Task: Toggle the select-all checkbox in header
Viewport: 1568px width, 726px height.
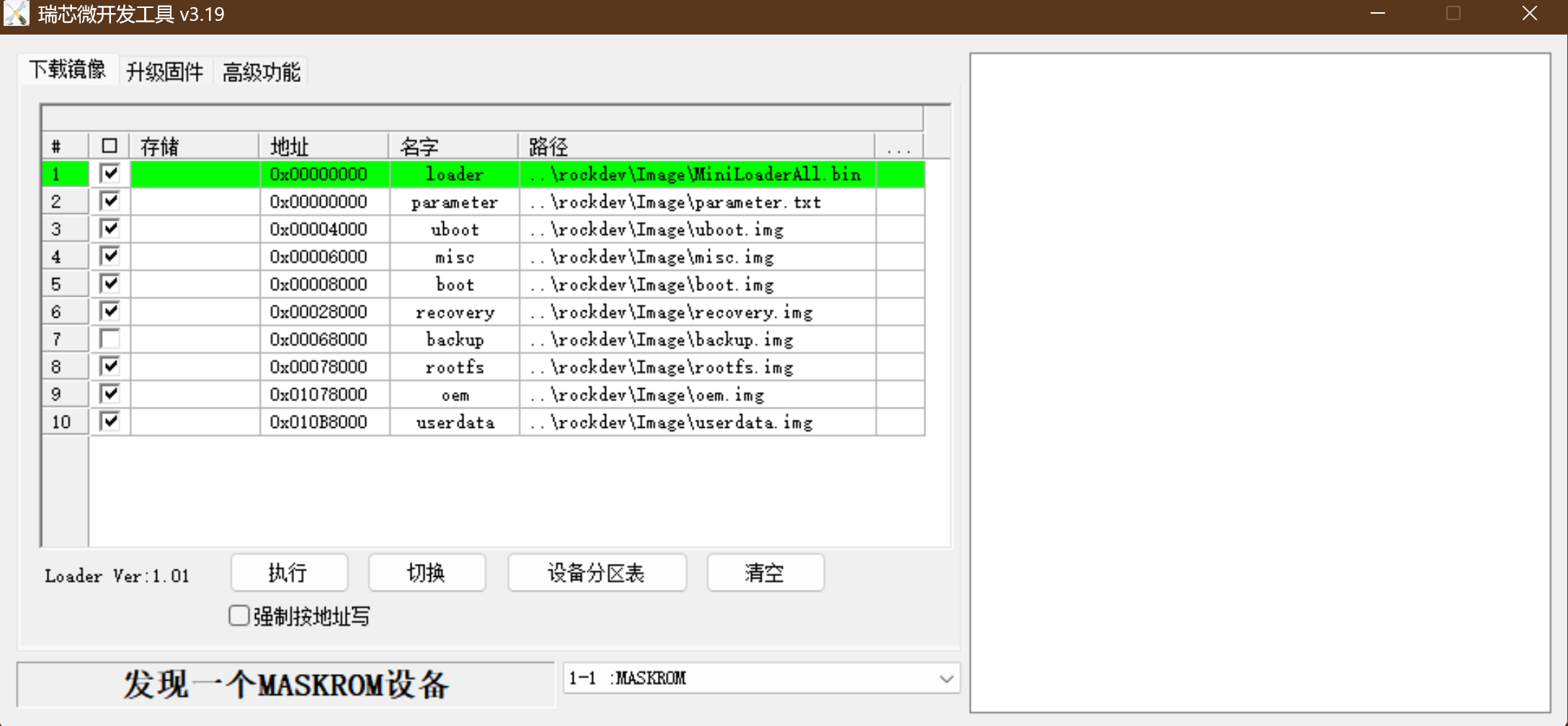Action: 110,146
